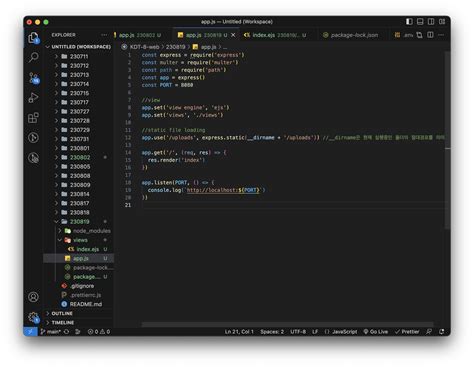Expand the 230802 folder
474x367 pixels.
coord(79,157)
